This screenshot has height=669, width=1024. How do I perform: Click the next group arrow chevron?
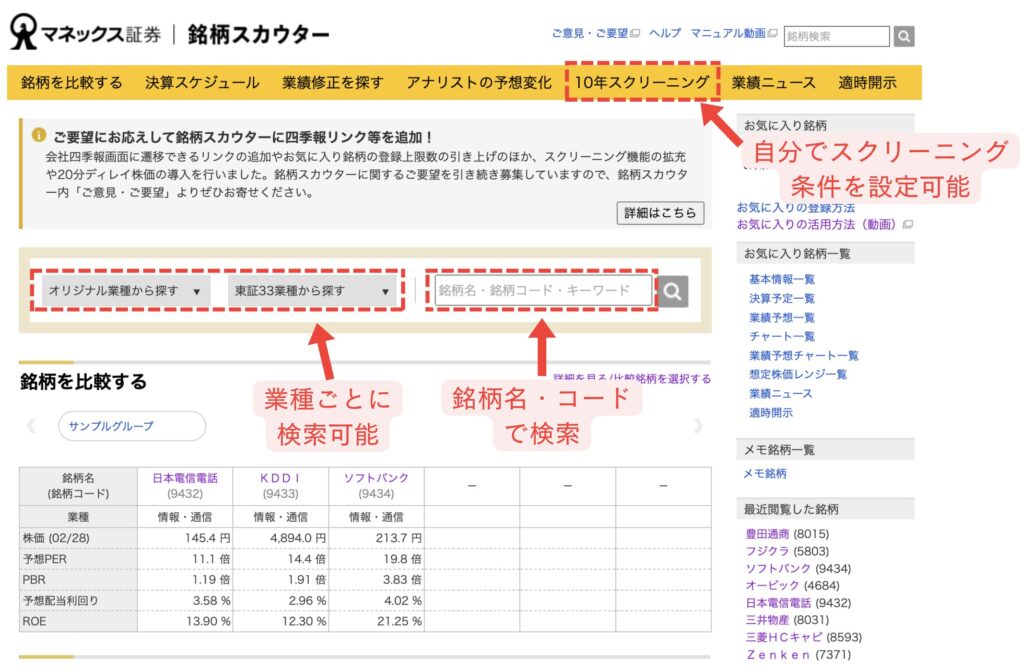698,426
